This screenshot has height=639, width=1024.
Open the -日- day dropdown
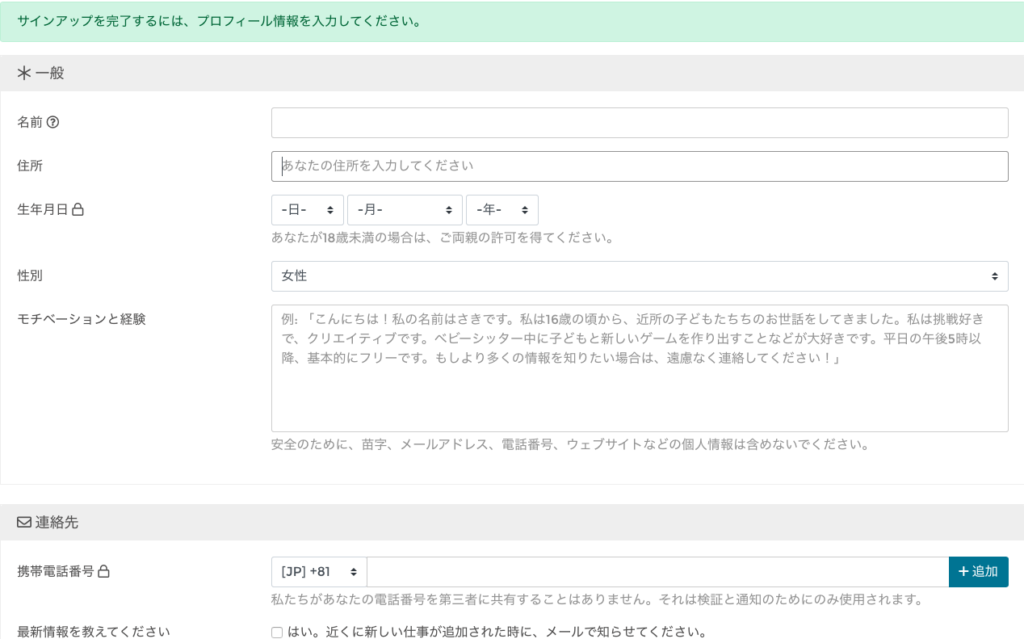pyautogui.click(x=307, y=209)
